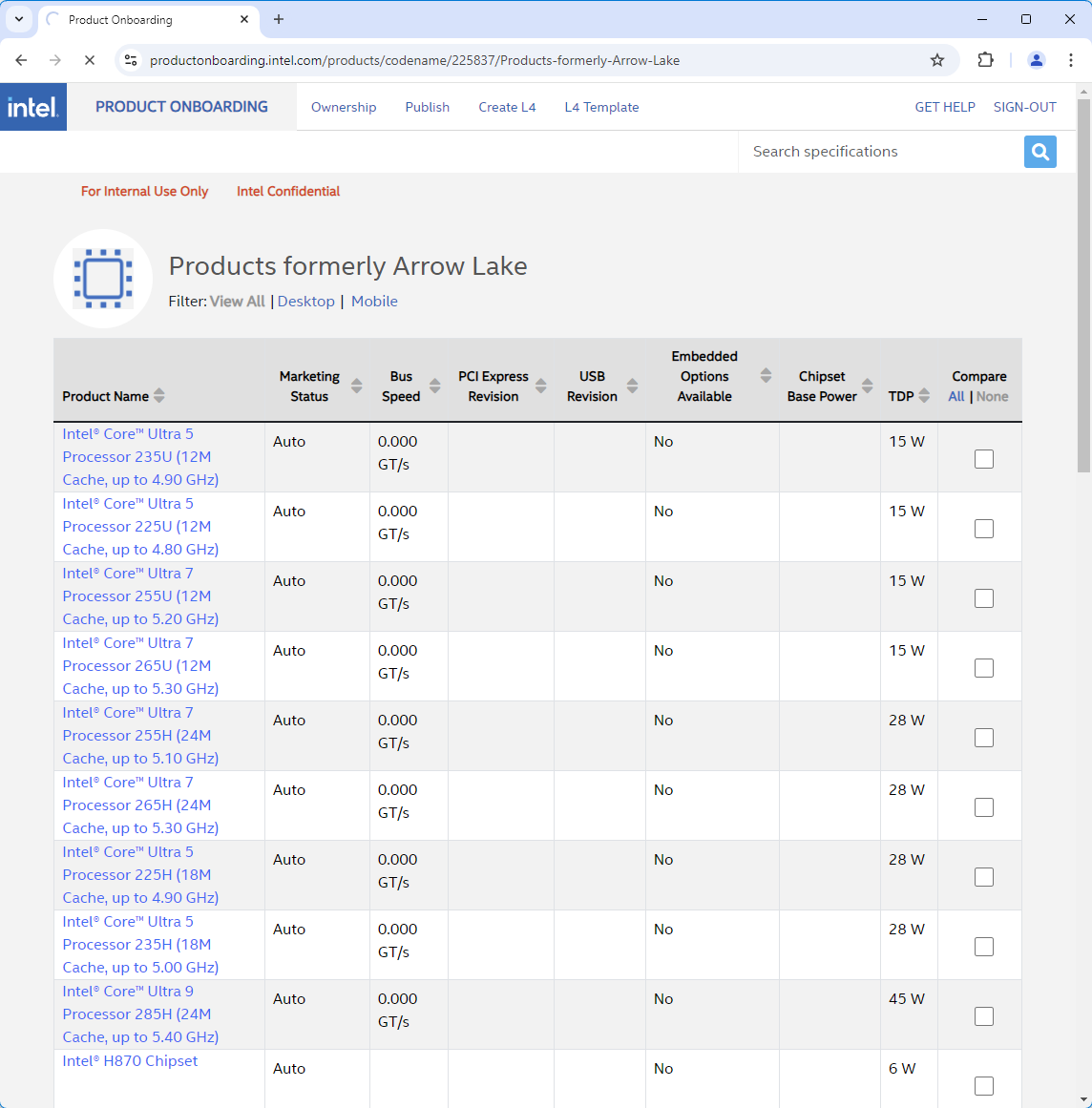
Task: Bookmark this page with the star icon
Action: 937,60
